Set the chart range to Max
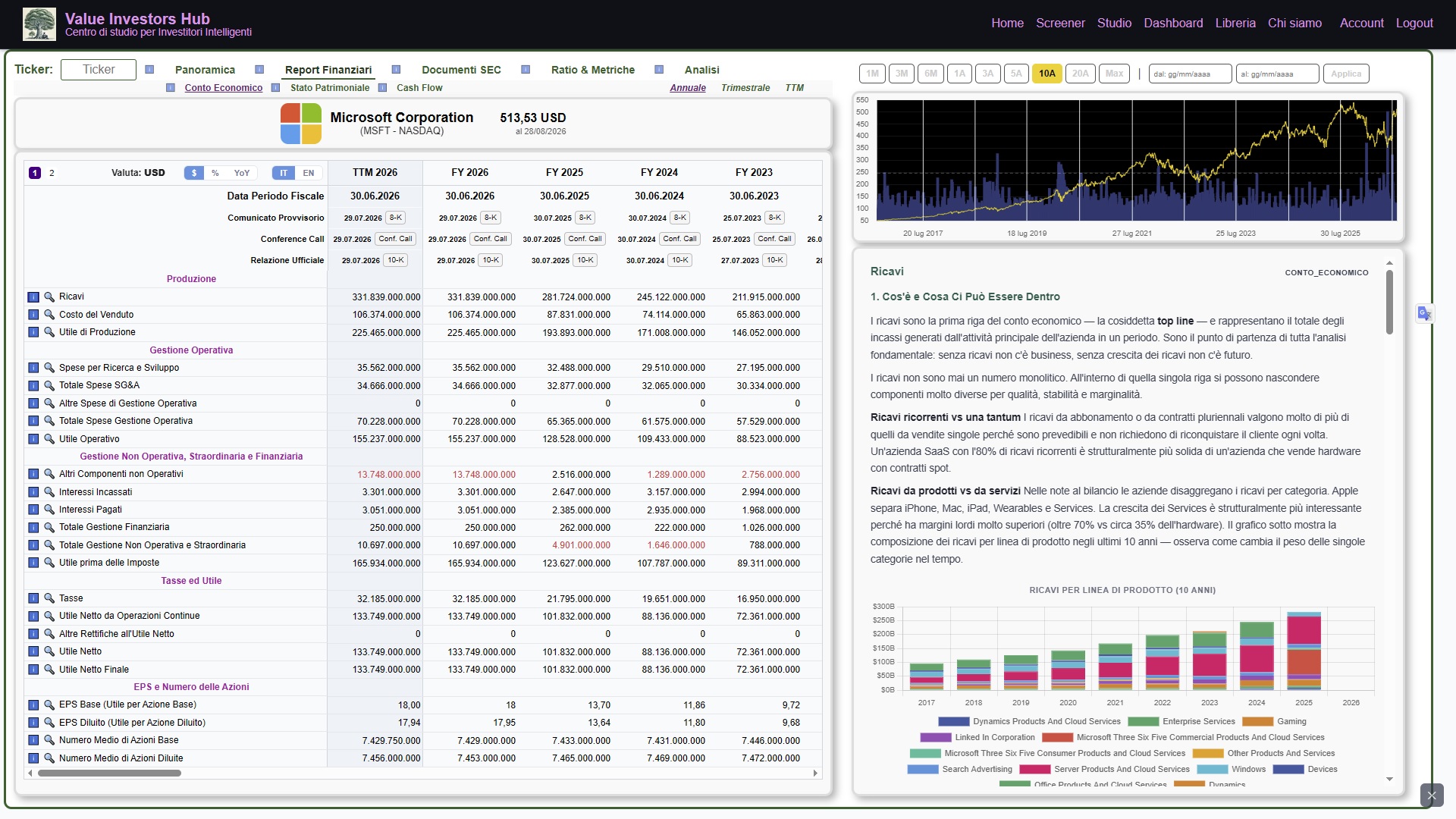1456x819 pixels. [1115, 74]
